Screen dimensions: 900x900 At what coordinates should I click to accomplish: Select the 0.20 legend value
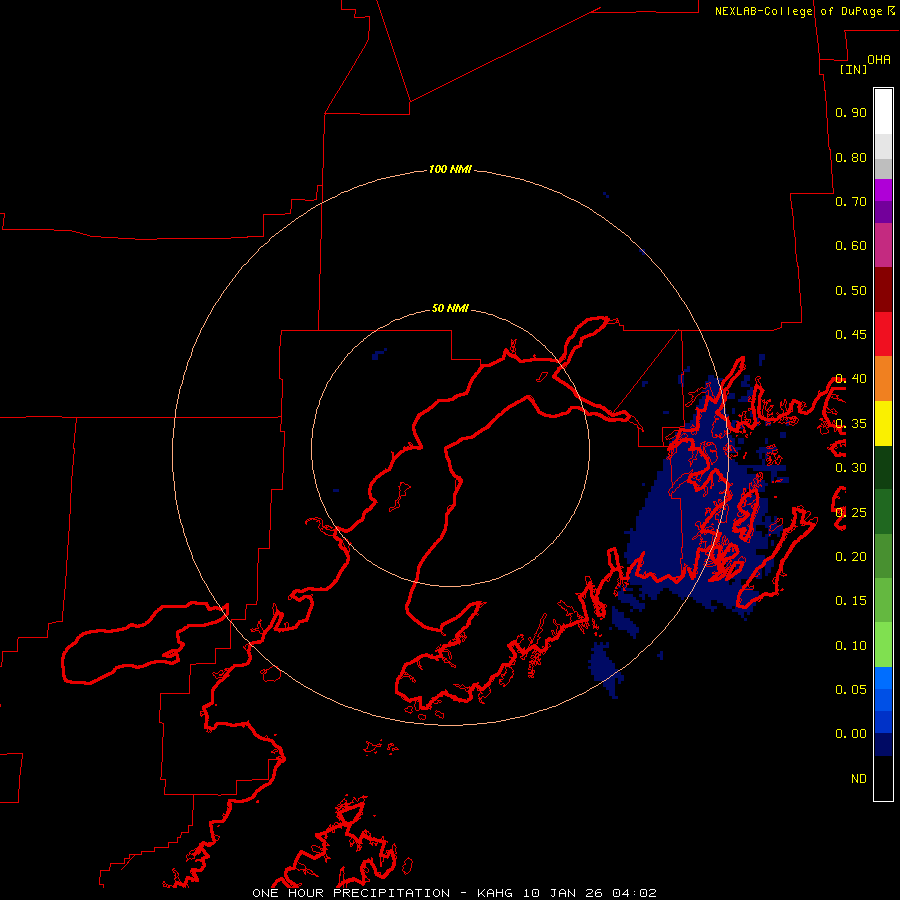(851, 557)
